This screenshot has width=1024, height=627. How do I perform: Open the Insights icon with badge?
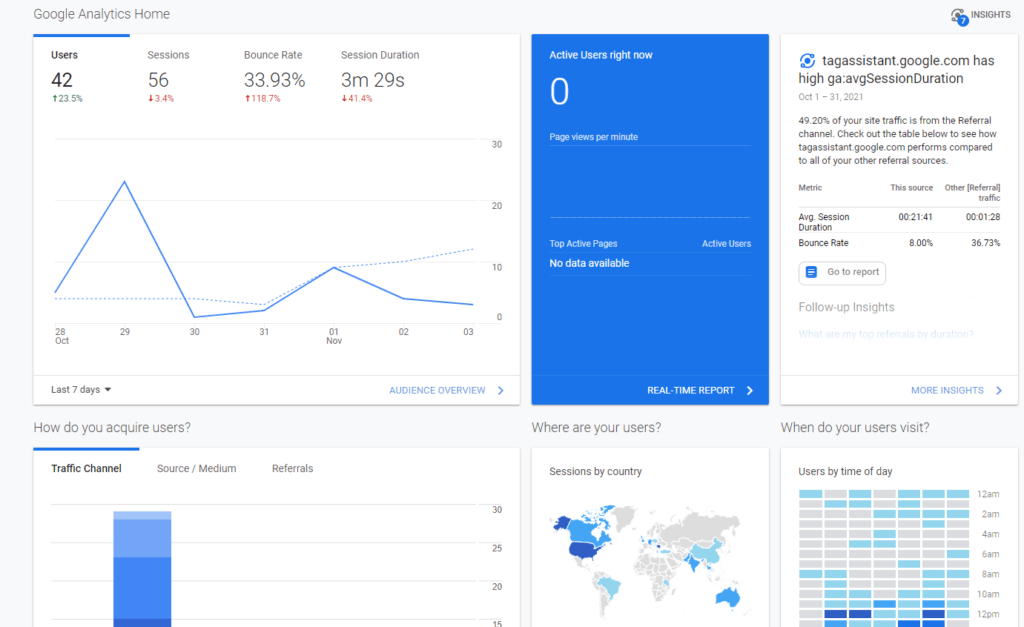pyautogui.click(x=959, y=16)
